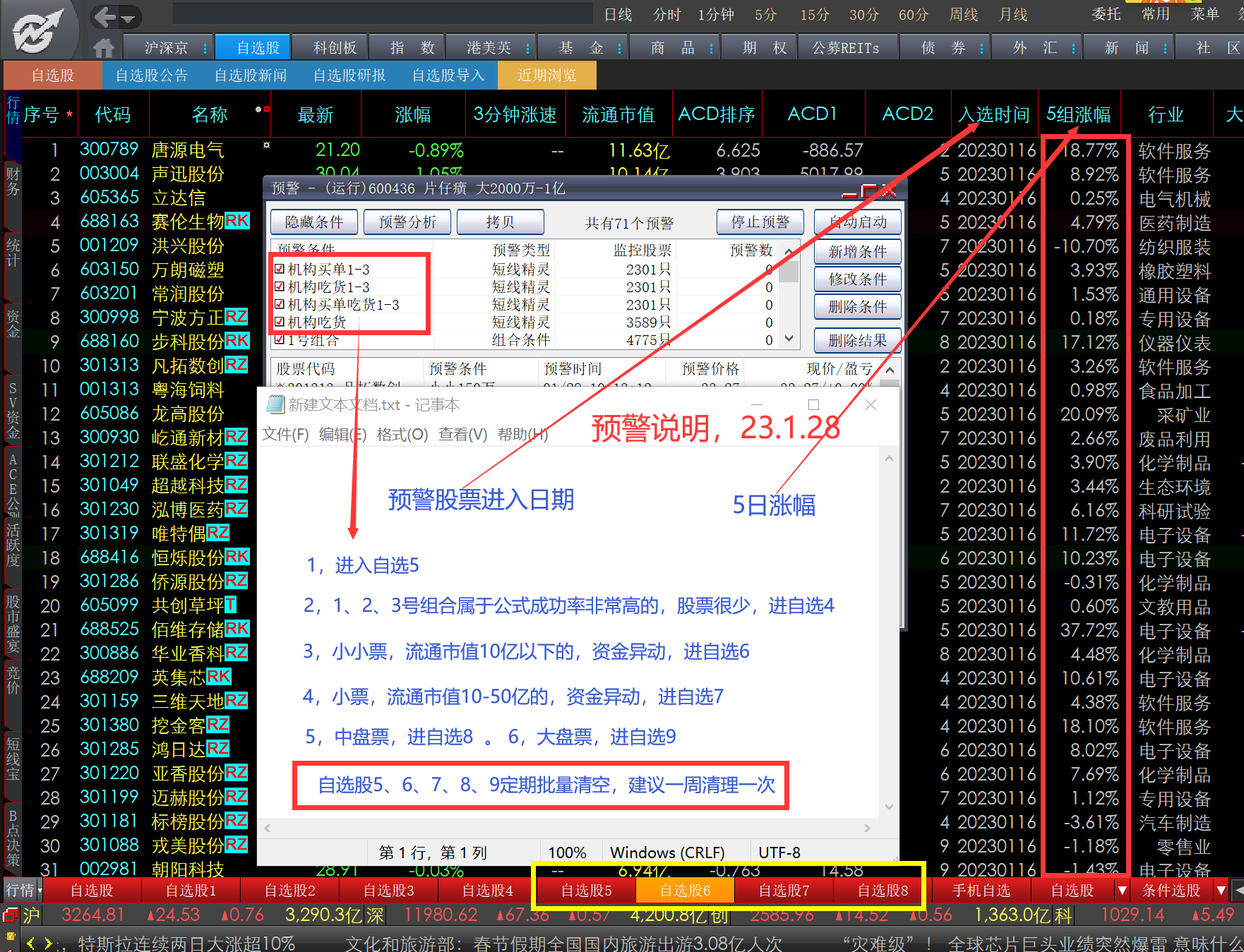The width and height of the screenshot is (1244, 952).
Task: Click 隐藏条件 button in alert dialog
Action: (x=314, y=222)
